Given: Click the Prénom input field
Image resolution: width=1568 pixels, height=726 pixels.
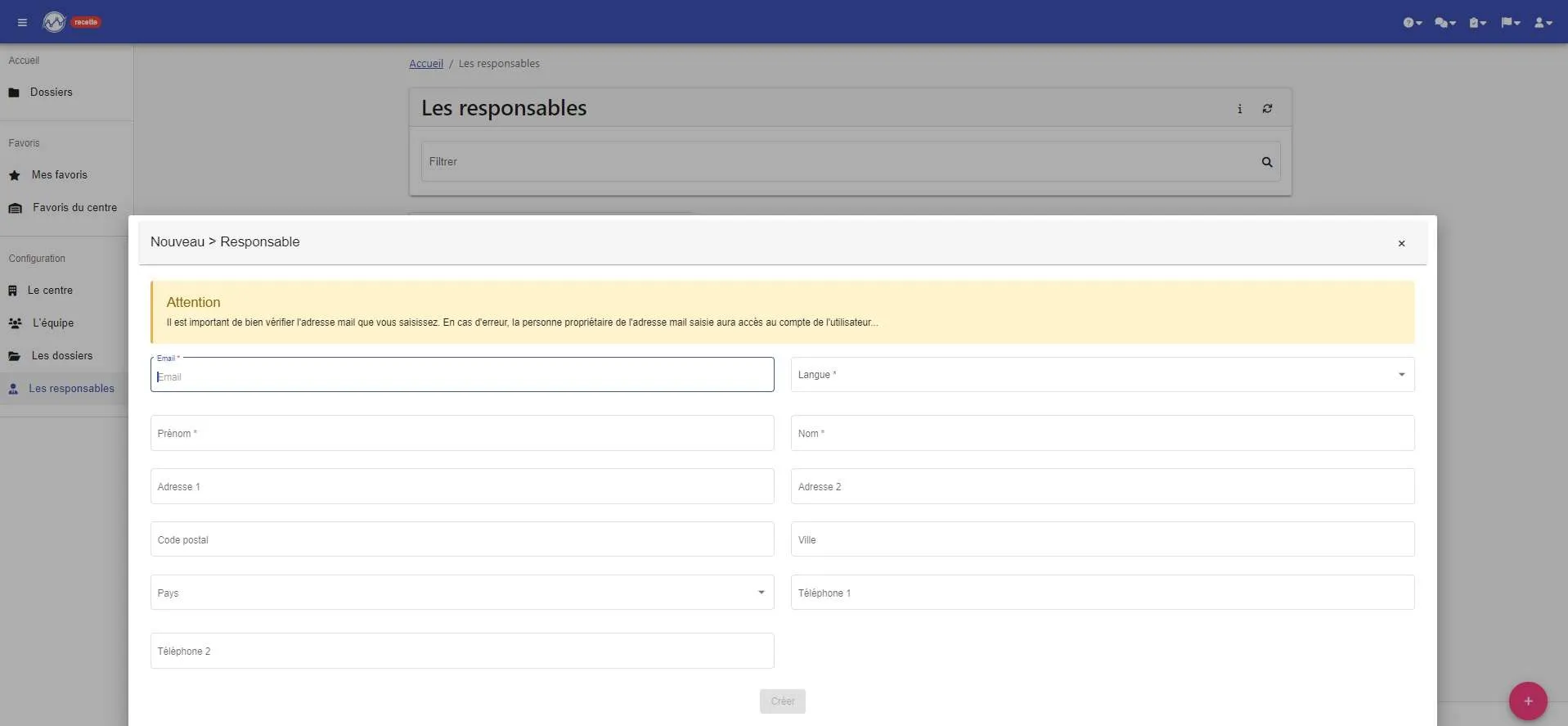Looking at the screenshot, I should point(462,433).
